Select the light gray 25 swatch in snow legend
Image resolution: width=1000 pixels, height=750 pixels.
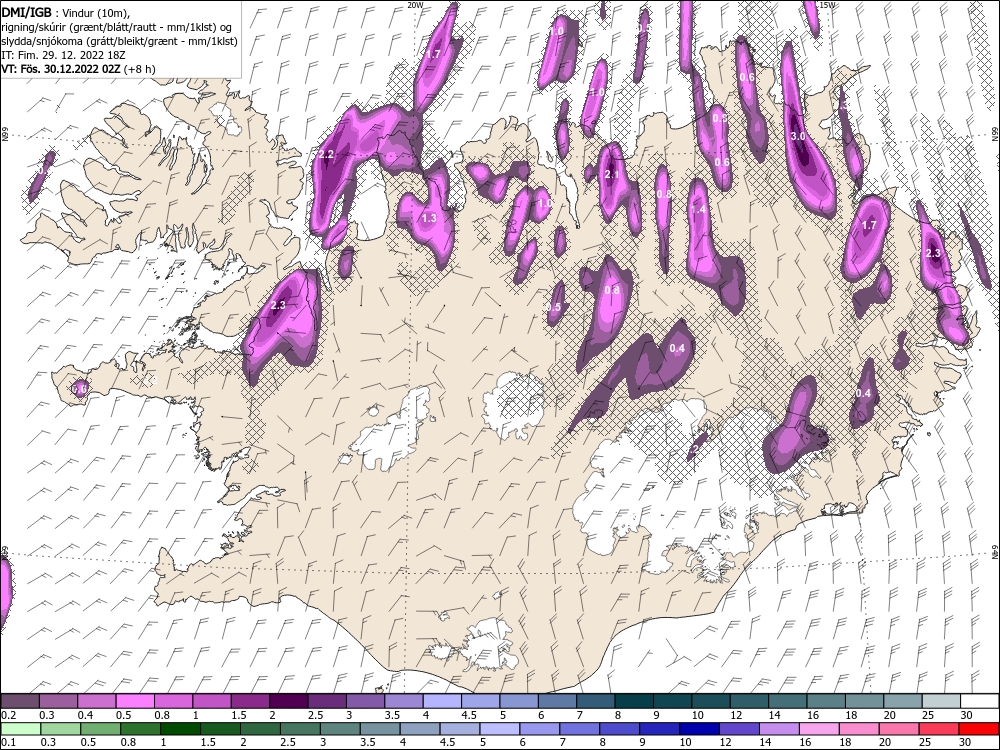941,702
